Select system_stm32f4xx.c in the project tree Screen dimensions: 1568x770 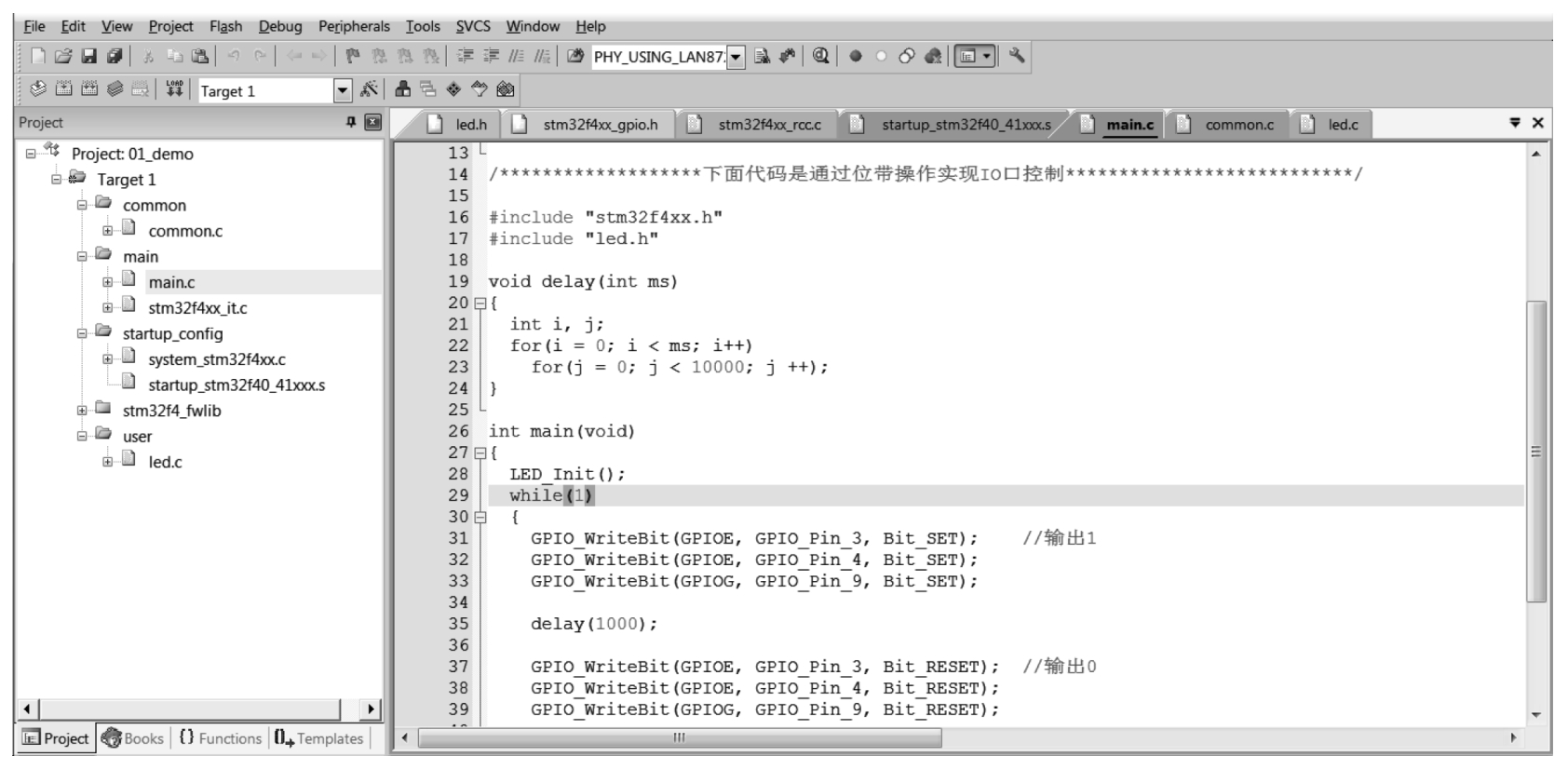tap(217, 359)
